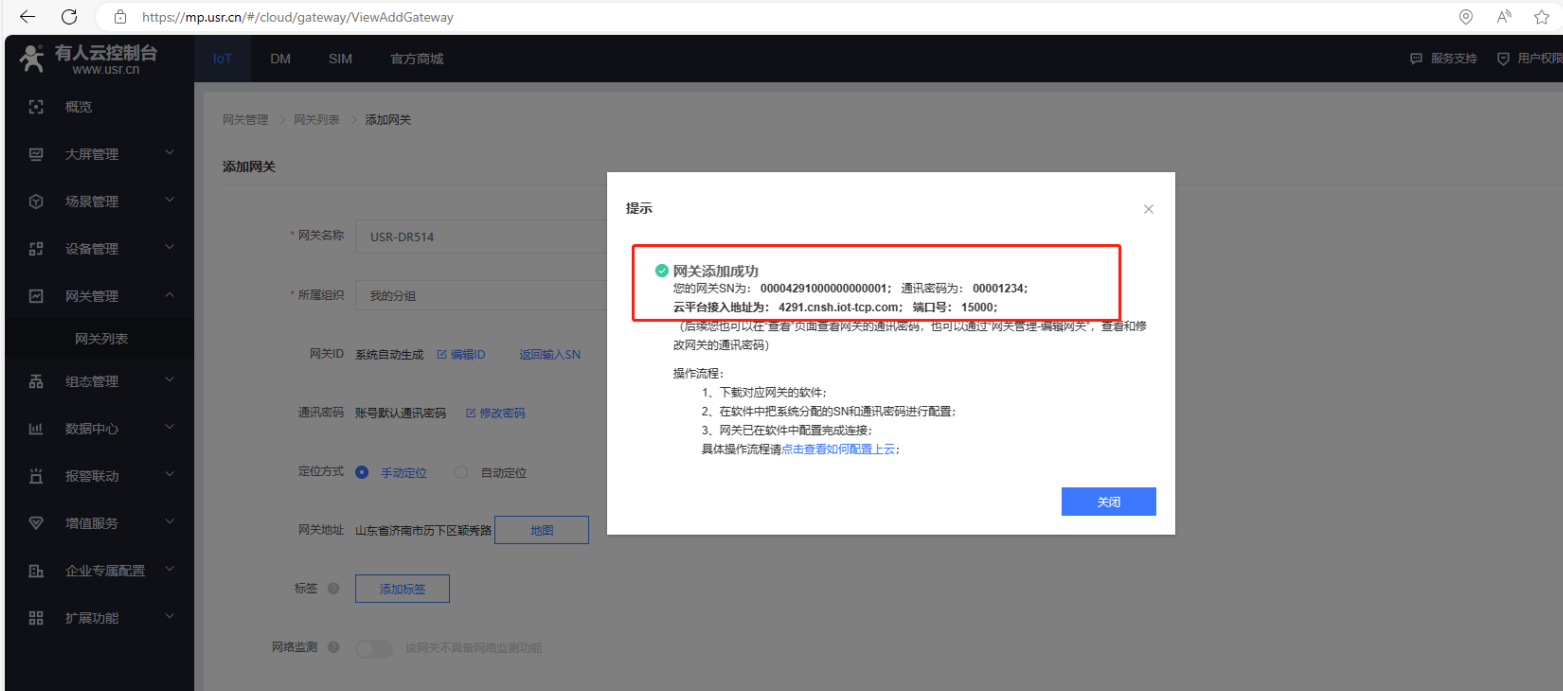
Task: Click the 报警联动 alarm icon
Action: pyautogui.click(x=36, y=476)
